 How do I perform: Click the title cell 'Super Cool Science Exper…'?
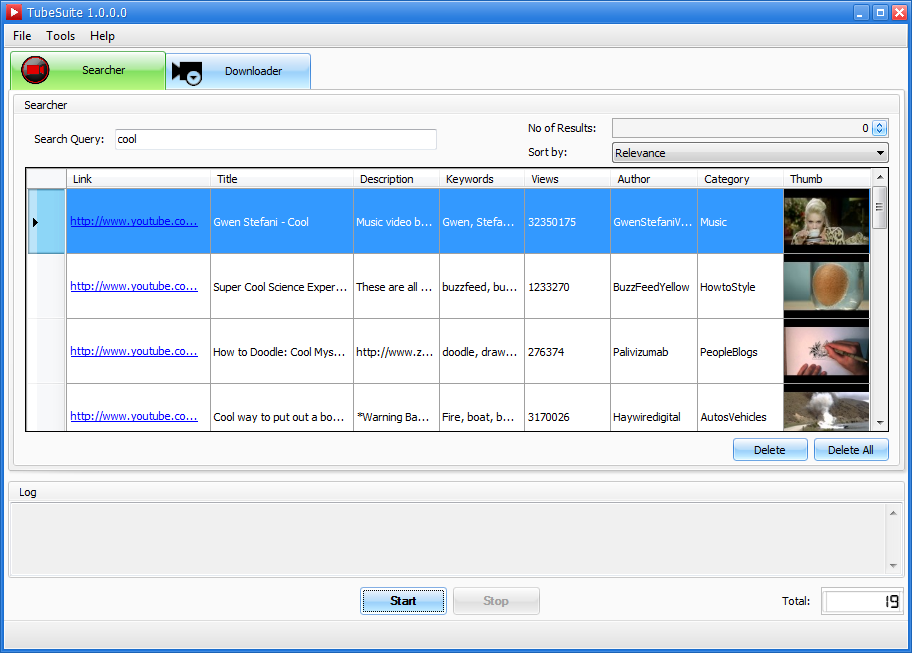click(280, 287)
